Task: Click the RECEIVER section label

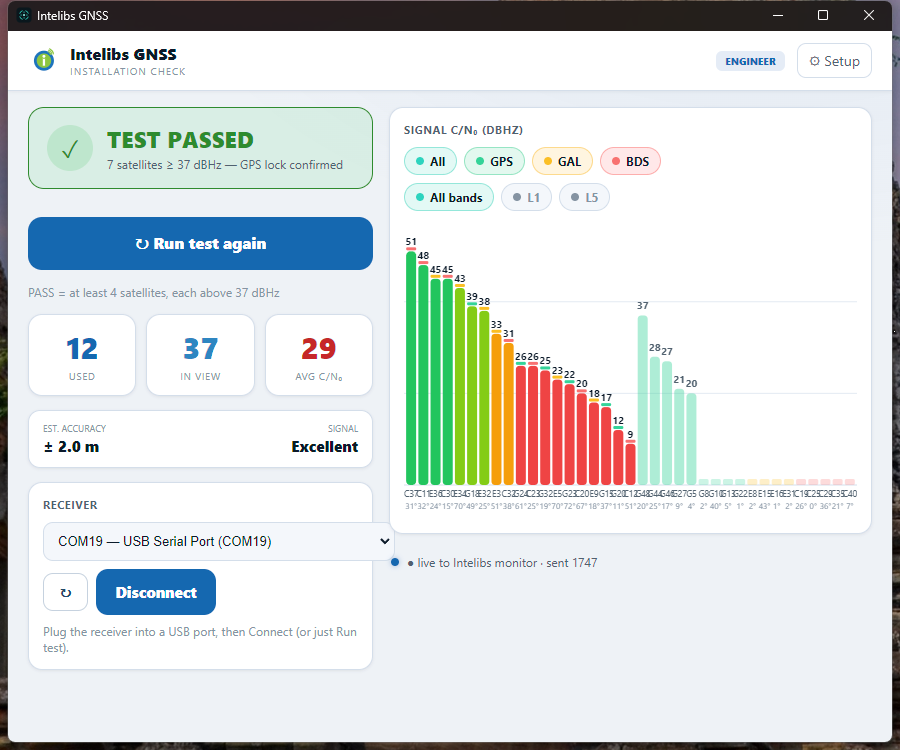Action: pos(70,505)
